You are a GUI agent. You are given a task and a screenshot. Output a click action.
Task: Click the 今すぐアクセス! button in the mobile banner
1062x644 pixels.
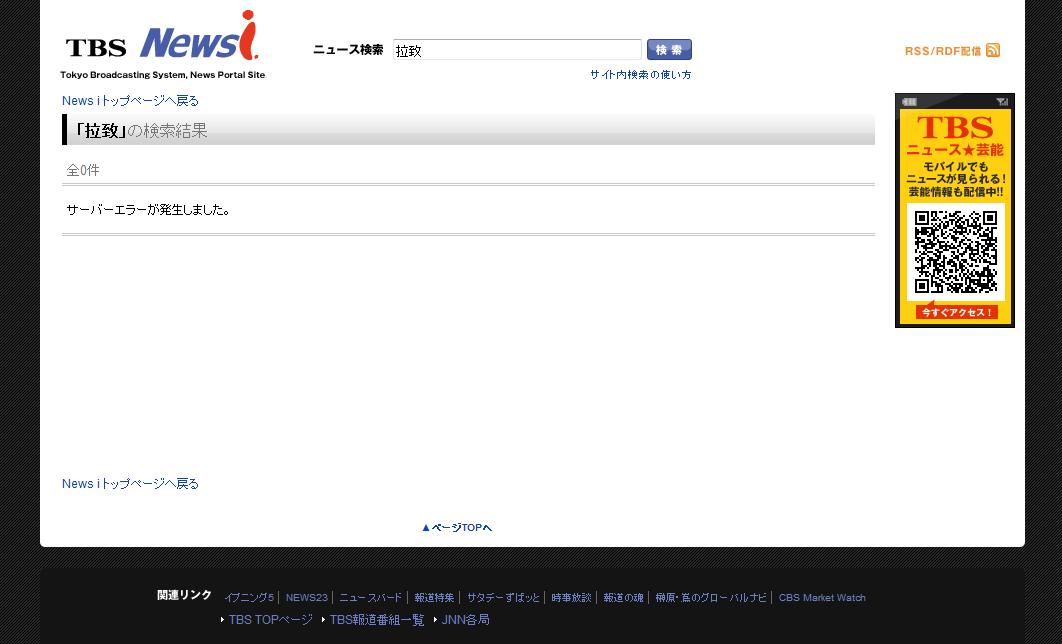click(x=956, y=312)
